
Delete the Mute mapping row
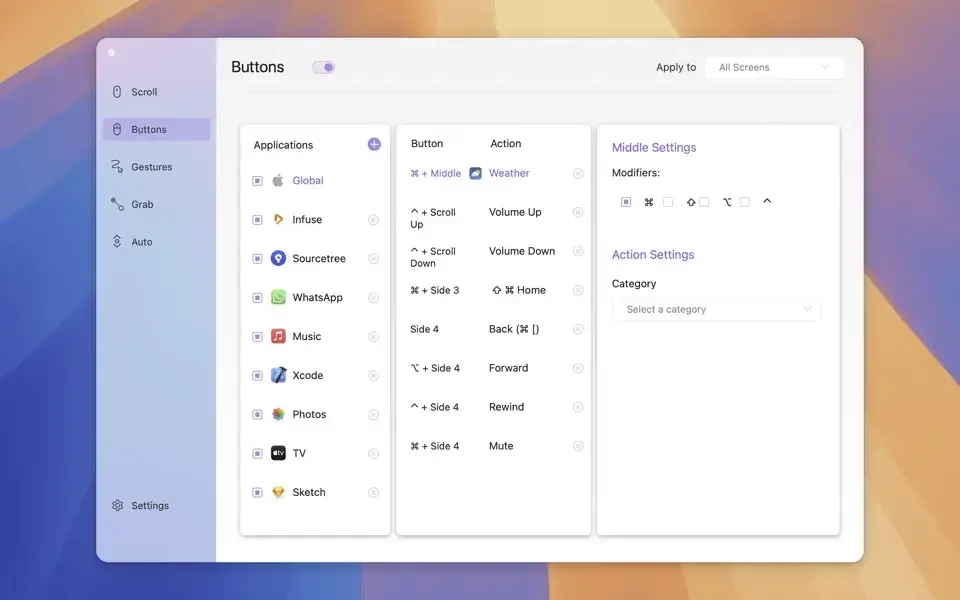tap(578, 446)
